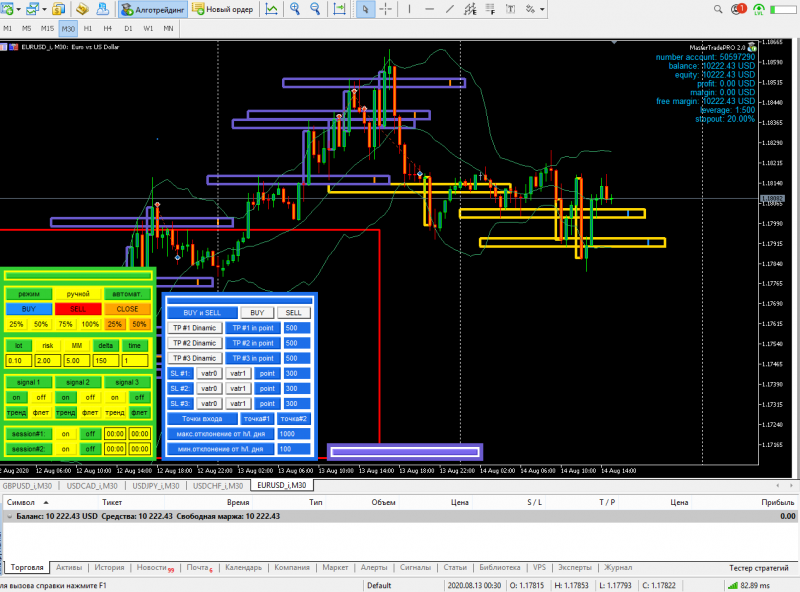Switch mode to автомат.
The height and width of the screenshot is (592, 800).
pos(127,294)
